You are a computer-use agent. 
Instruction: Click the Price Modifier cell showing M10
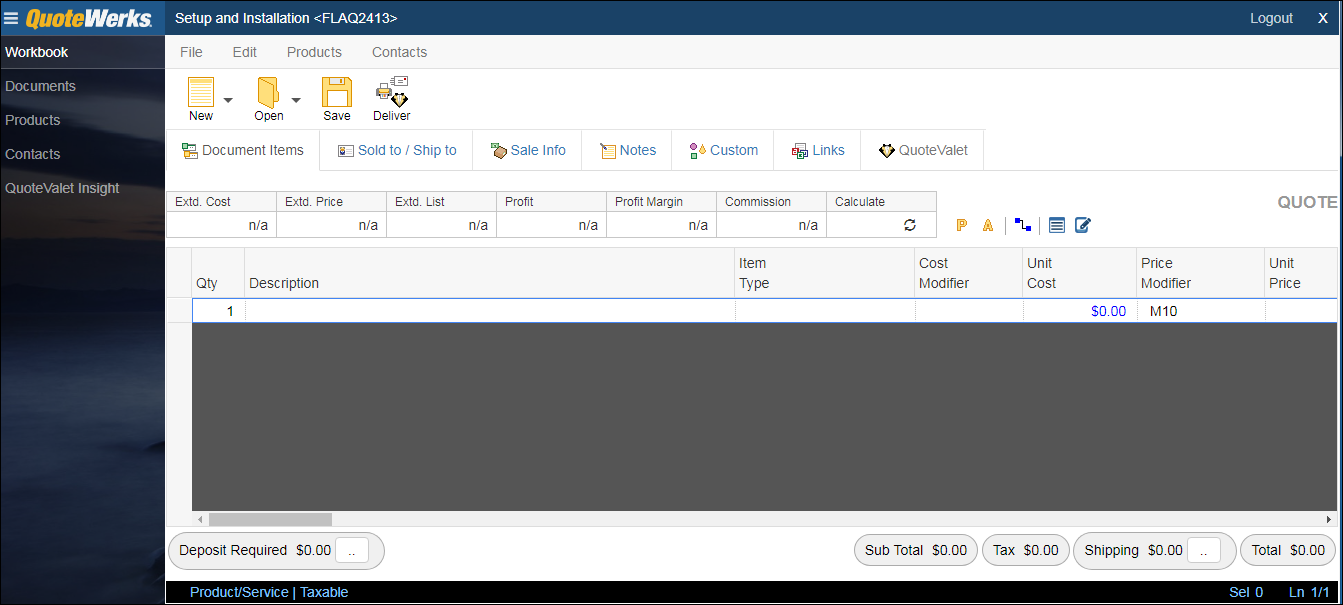(x=1201, y=311)
